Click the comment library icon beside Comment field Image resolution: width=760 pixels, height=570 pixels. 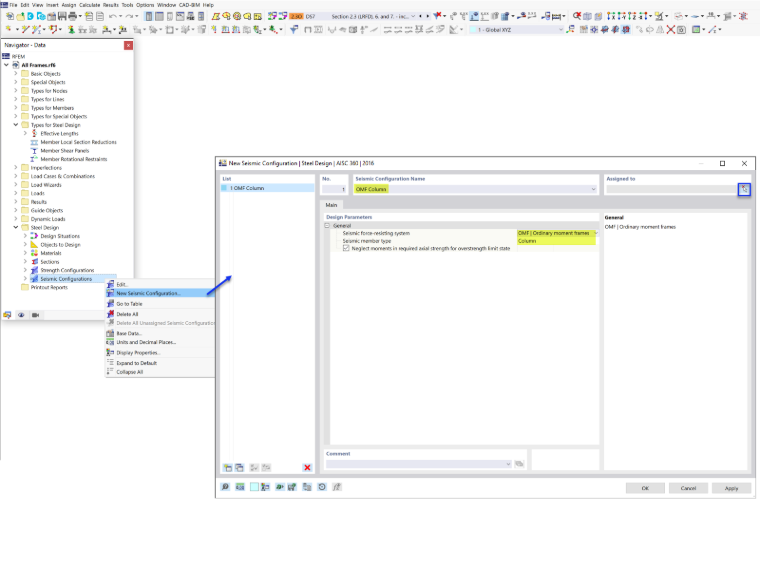pyautogui.click(x=519, y=464)
